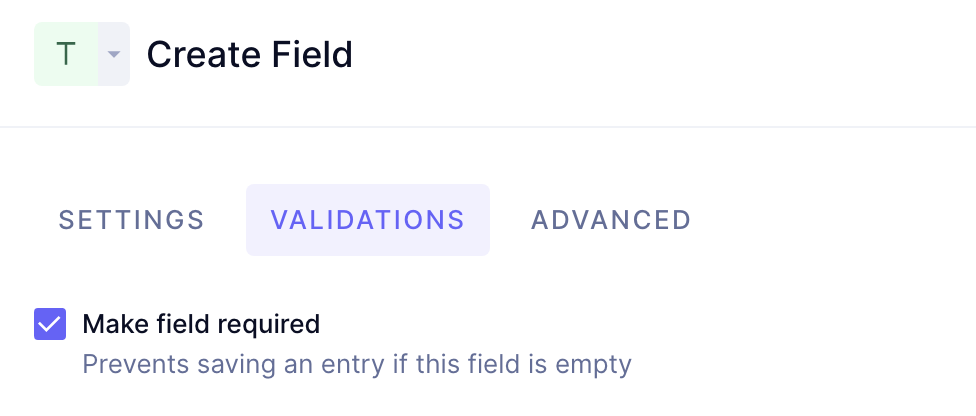This screenshot has height=416, width=976.
Task: Open the field type dropdown arrow
Action: pyautogui.click(x=114, y=54)
